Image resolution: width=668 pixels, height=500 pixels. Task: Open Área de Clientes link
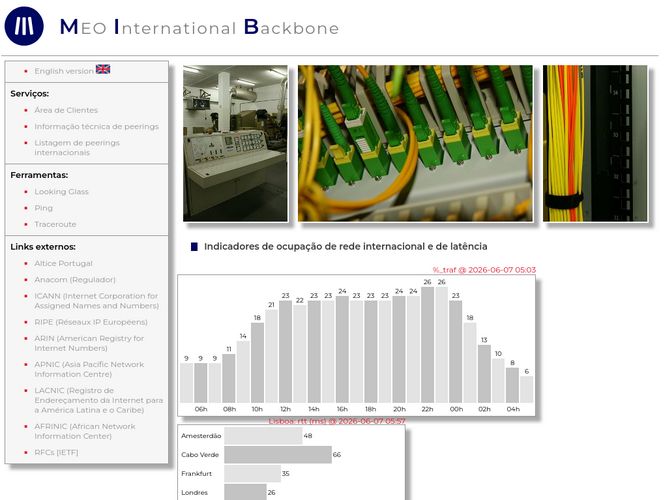66,110
